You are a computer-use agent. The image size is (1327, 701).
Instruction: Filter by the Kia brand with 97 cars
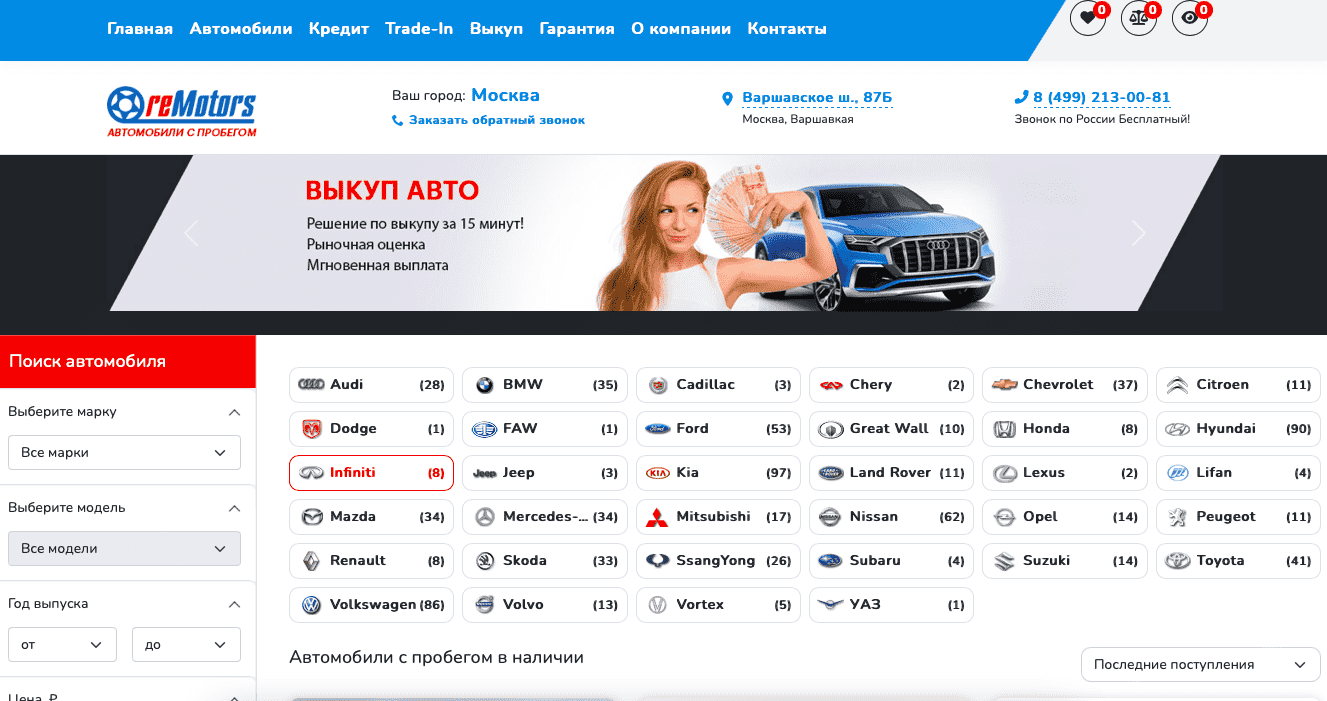[718, 472]
